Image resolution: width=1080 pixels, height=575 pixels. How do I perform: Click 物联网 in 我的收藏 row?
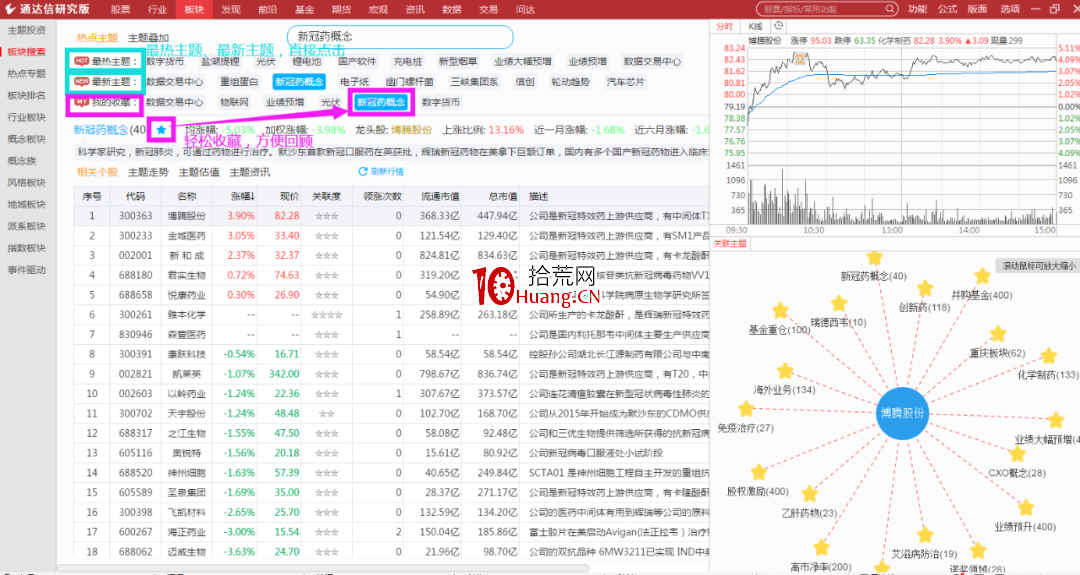tap(234, 102)
